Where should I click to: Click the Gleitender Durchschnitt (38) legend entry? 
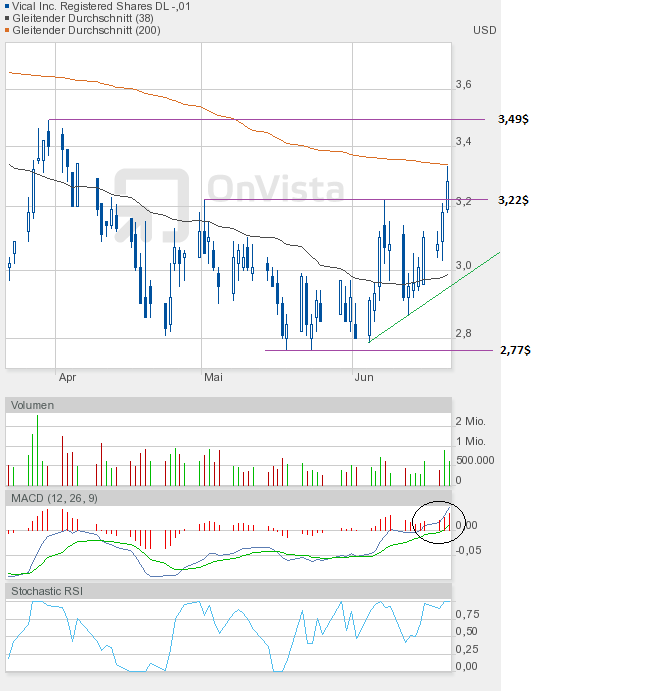click(x=83, y=18)
